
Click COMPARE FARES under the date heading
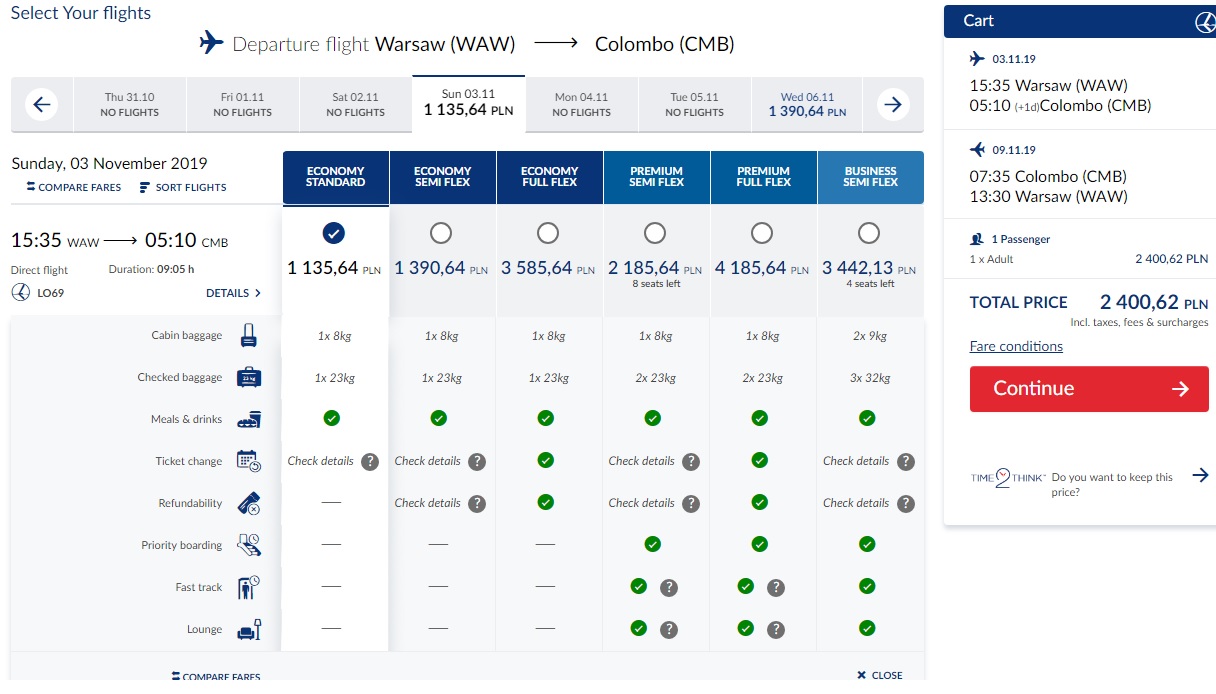[74, 188]
